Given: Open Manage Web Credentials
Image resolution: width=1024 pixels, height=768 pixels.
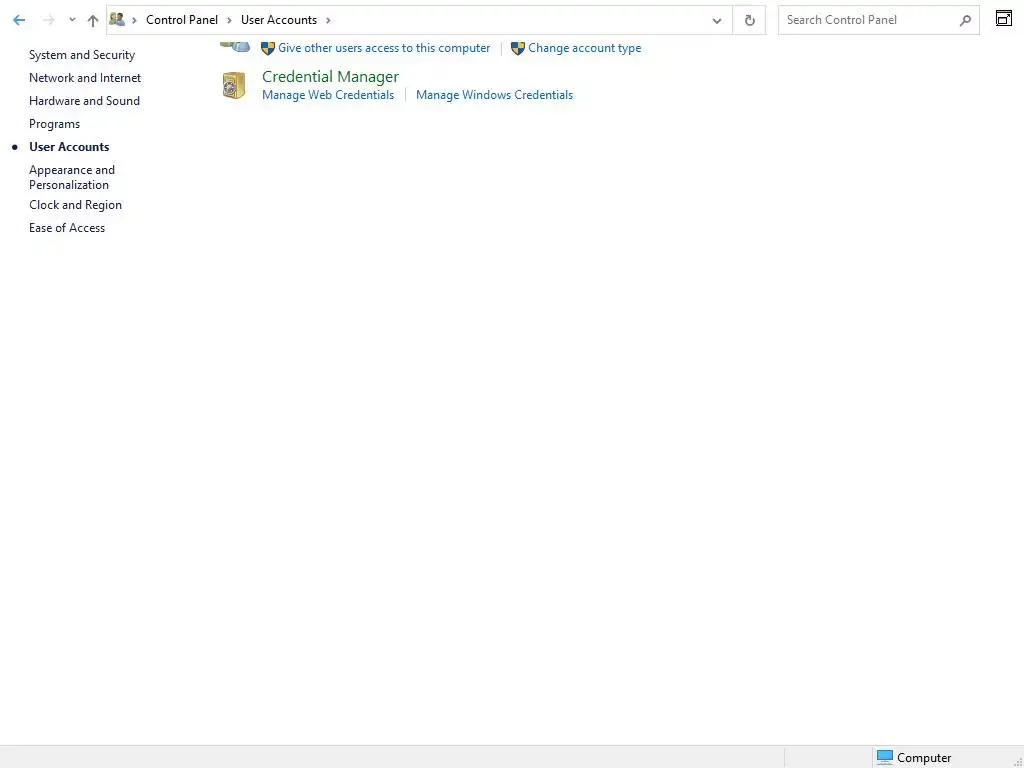Looking at the screenshot, I should [328, 95].
